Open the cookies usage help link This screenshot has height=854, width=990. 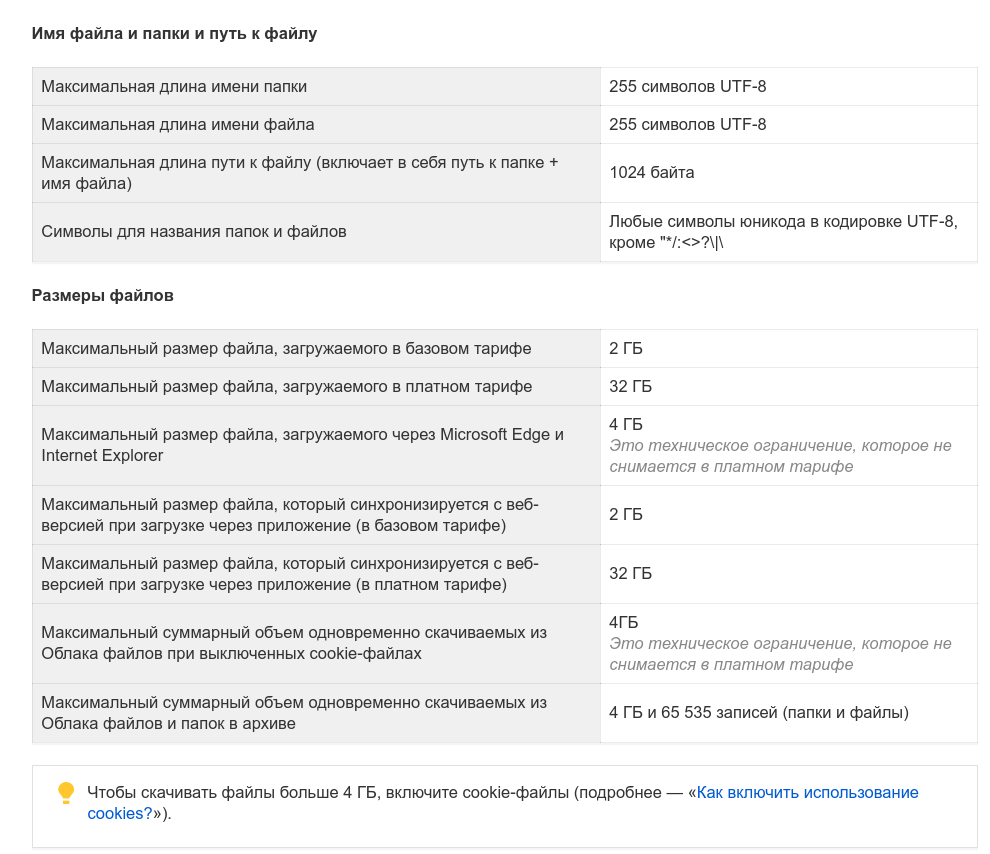click(x=807, y=793)
